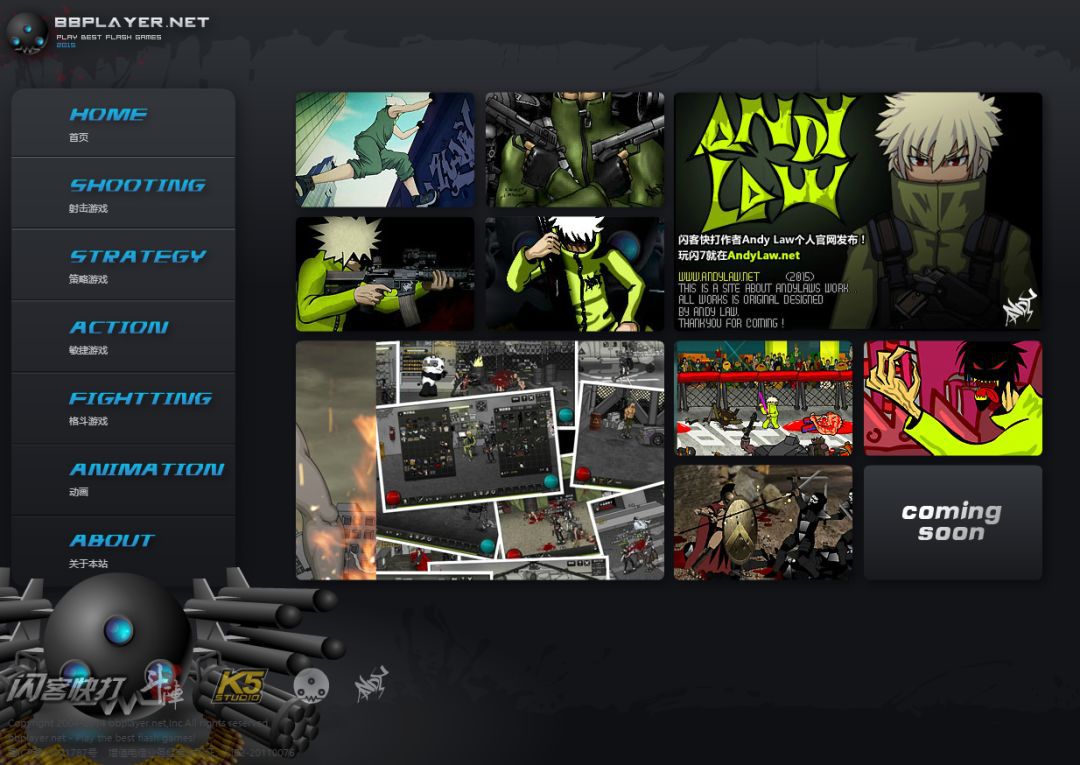The height and width of the screenshot is (765, 1080).
Task: Click the gray skull icon in the footer
Action: point(311,685)
